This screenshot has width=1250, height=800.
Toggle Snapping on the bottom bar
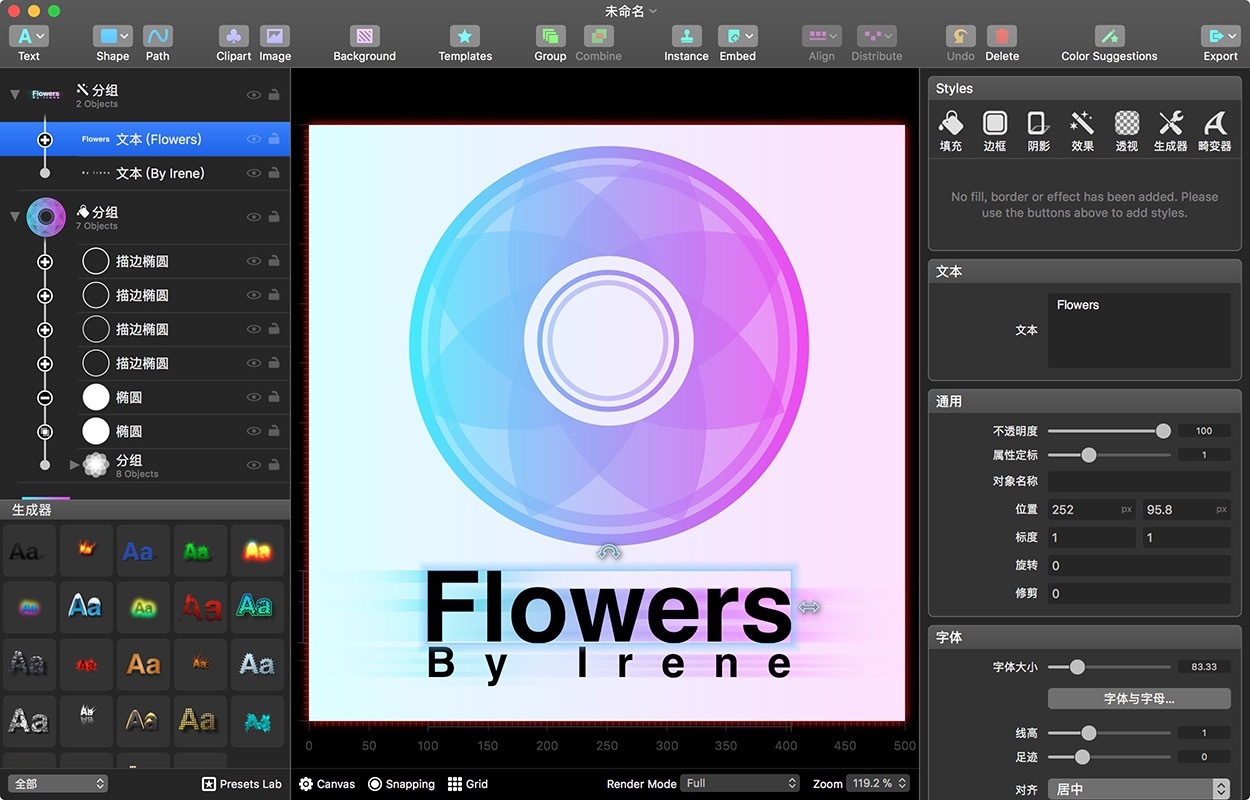point(401,784)
